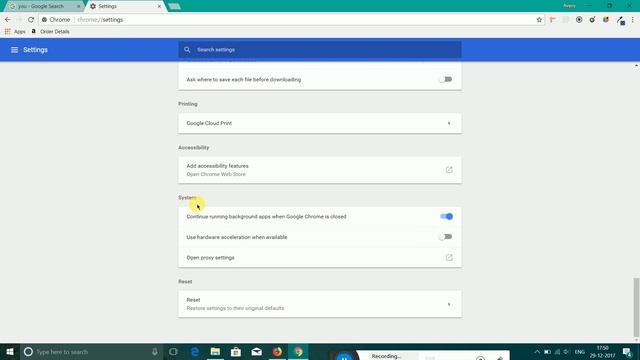Close the Google Search tab
640x360 pixels.
coord(78,7)
